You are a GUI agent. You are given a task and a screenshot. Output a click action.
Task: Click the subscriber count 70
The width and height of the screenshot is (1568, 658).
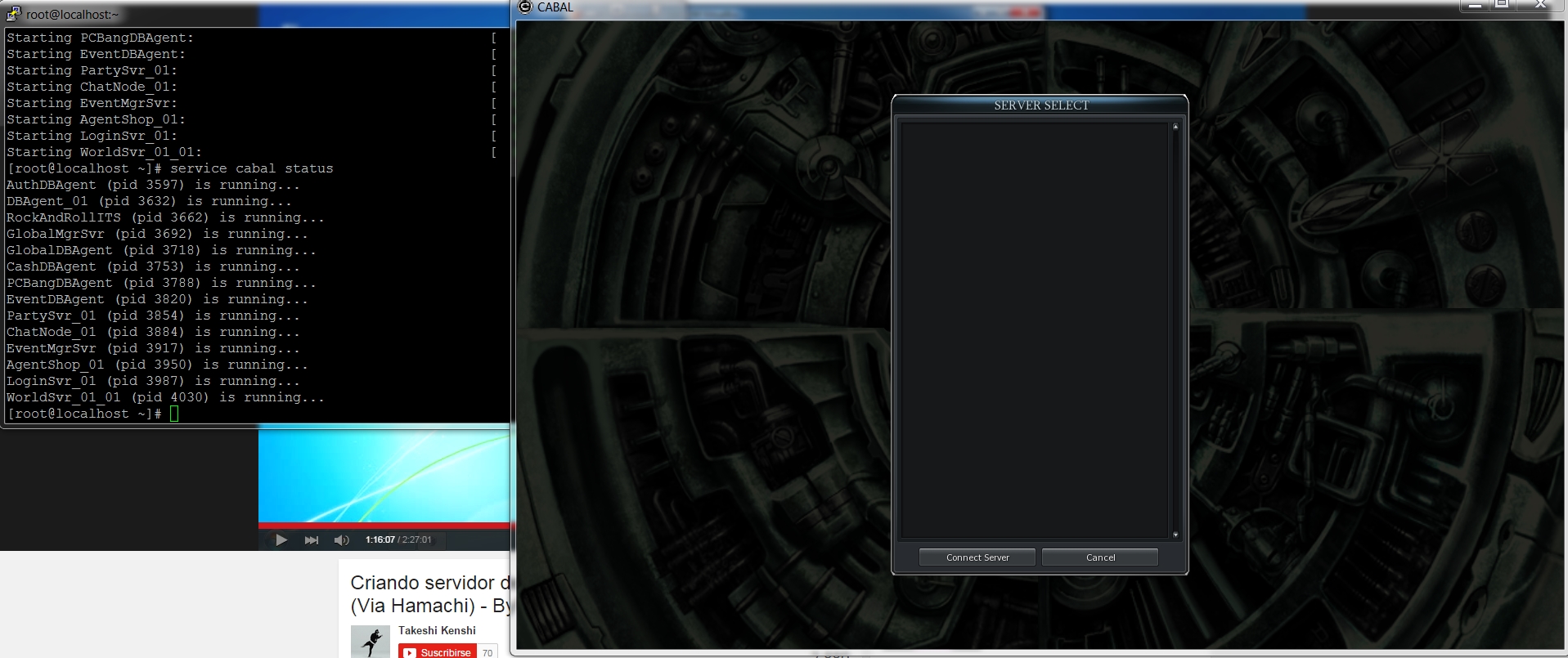[x=487, y=652]
